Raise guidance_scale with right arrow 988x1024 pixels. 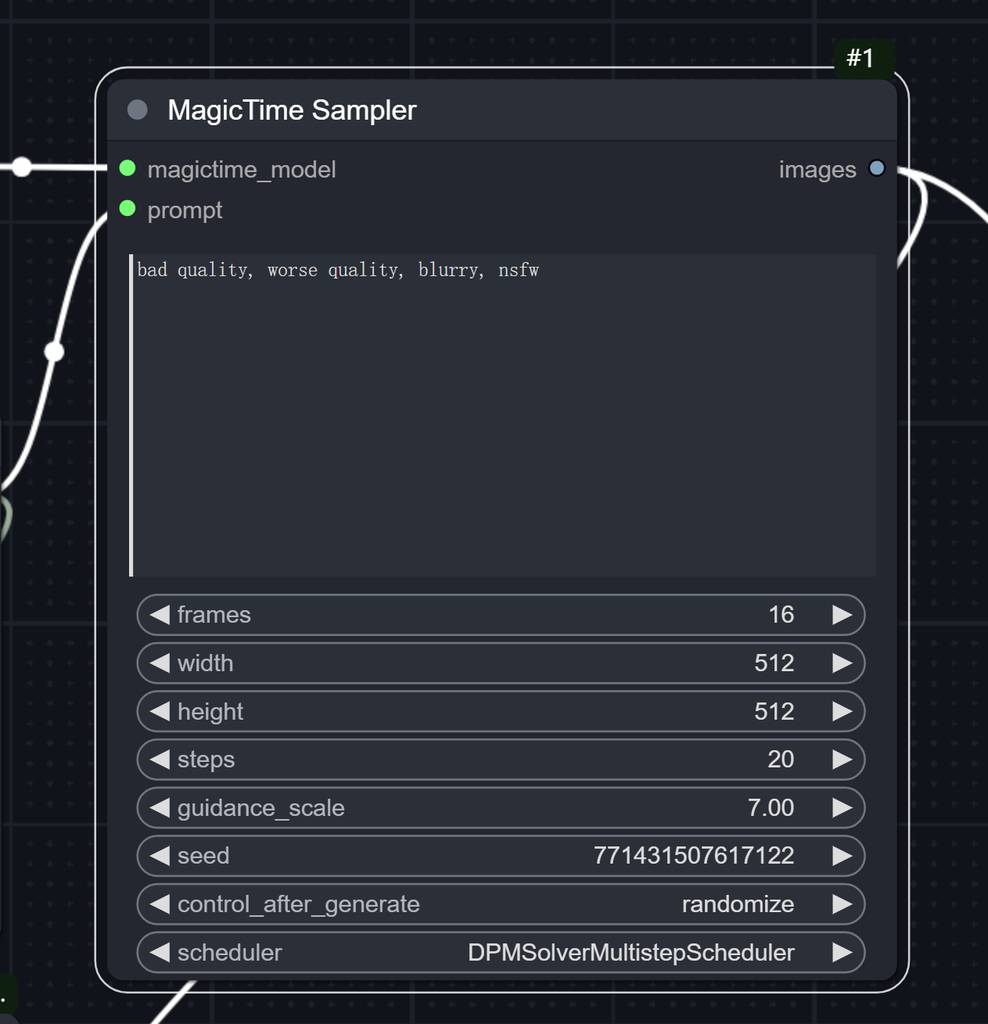(842, 808)
